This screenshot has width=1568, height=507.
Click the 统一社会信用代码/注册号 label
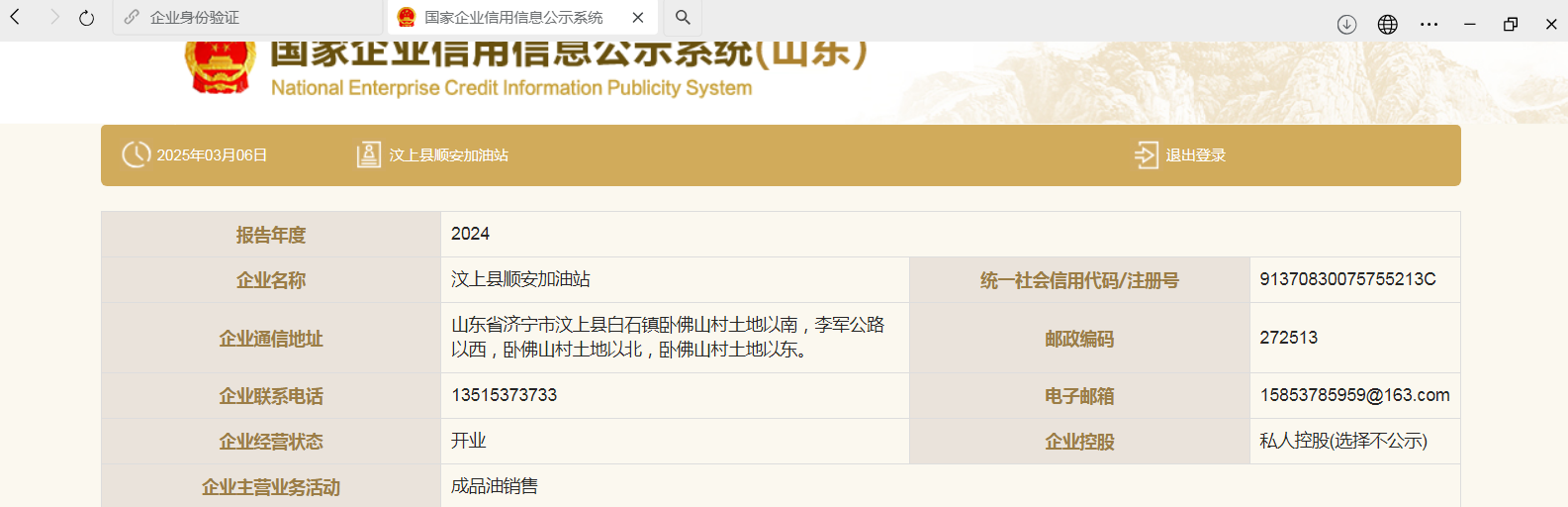(1079, 280)
